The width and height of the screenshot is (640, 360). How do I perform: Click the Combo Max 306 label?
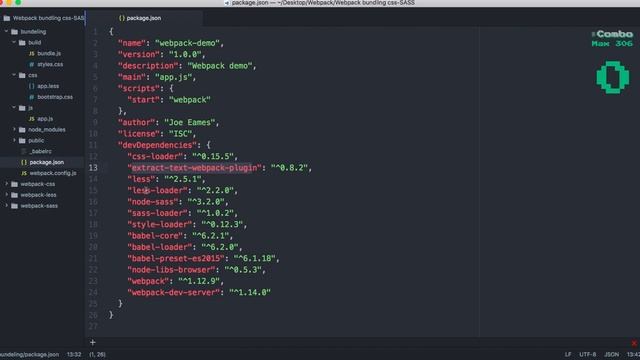pyautogui.click(x=612, y=39)
